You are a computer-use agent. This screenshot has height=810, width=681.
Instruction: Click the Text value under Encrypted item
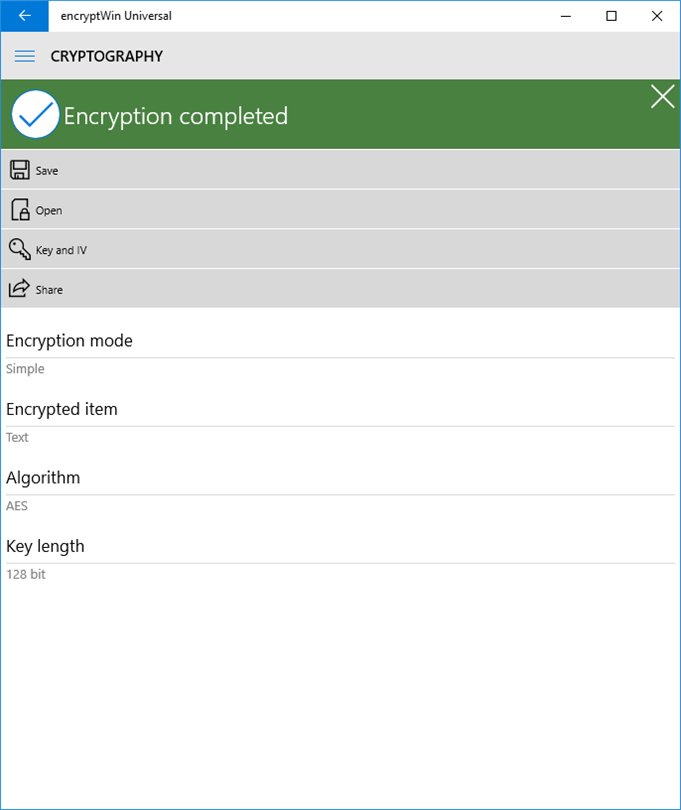tap(18, 437)
